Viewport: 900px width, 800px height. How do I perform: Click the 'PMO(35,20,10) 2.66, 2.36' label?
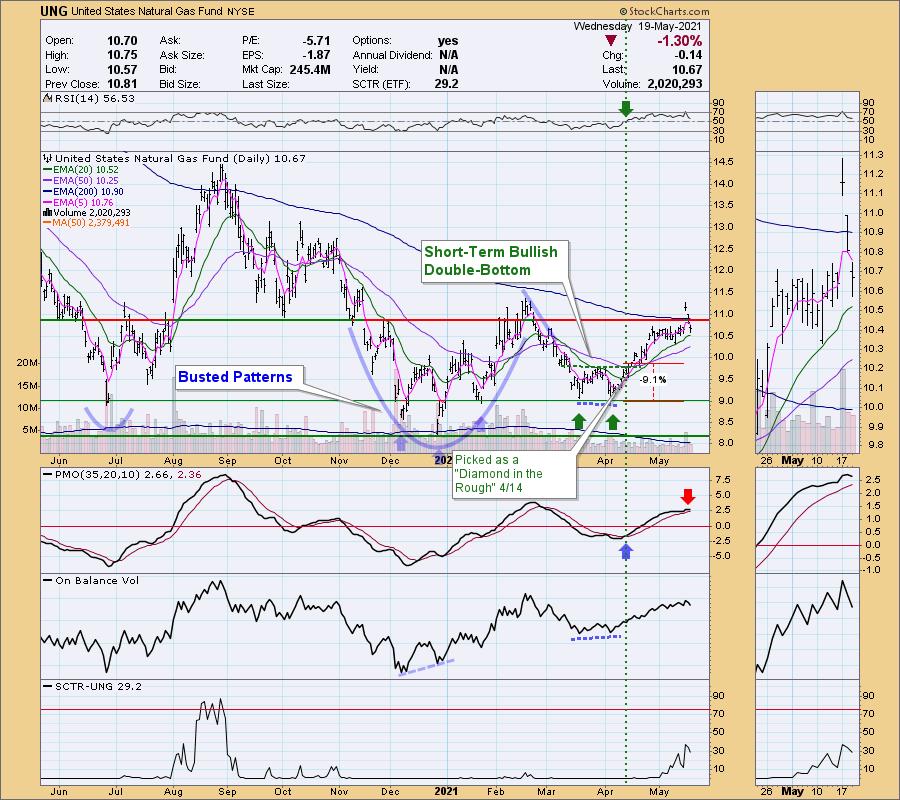pyautogui.click(x=123, y=475)
